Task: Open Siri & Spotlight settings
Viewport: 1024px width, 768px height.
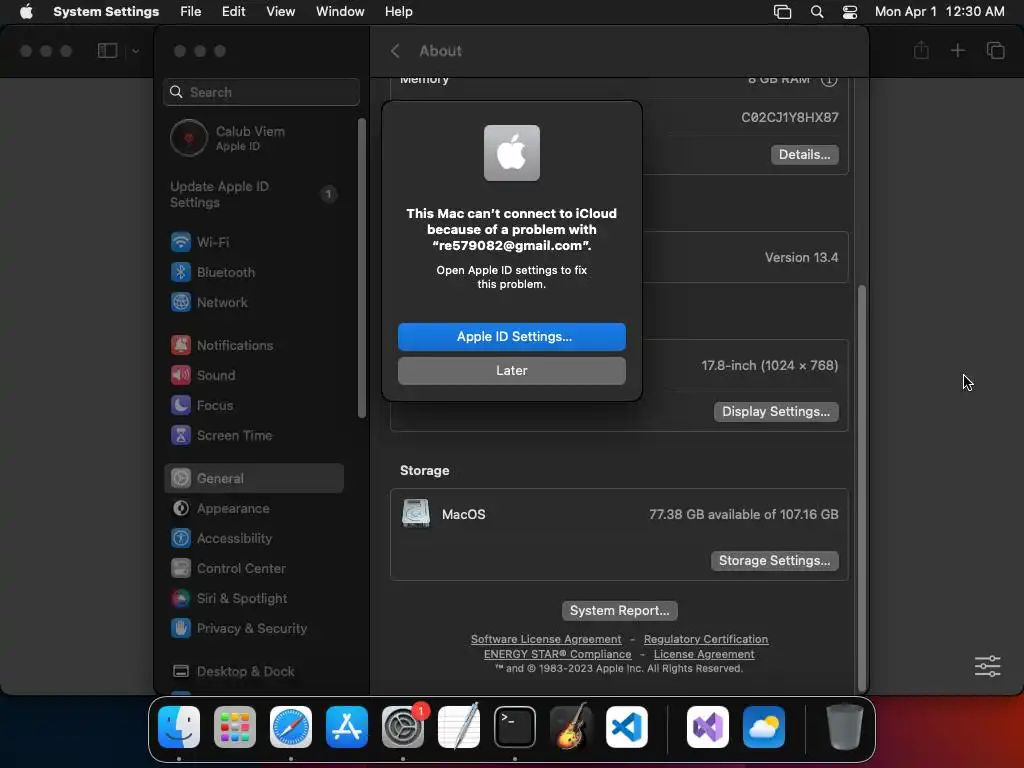Action: [255, 598]
